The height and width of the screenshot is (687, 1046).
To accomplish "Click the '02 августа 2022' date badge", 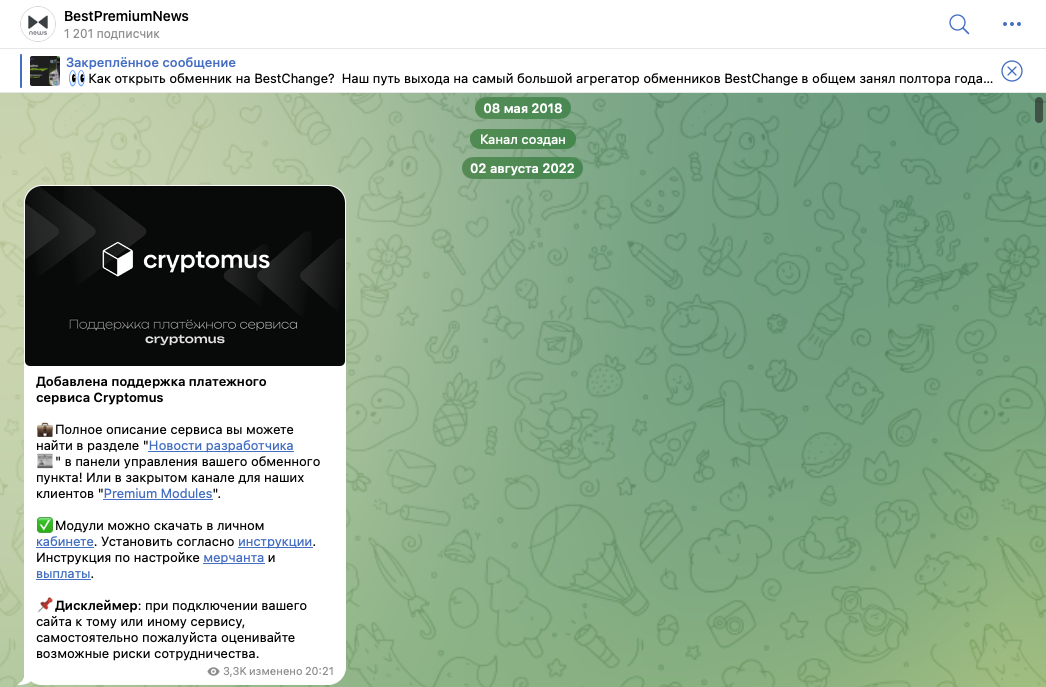I will [x=522, y=168].
